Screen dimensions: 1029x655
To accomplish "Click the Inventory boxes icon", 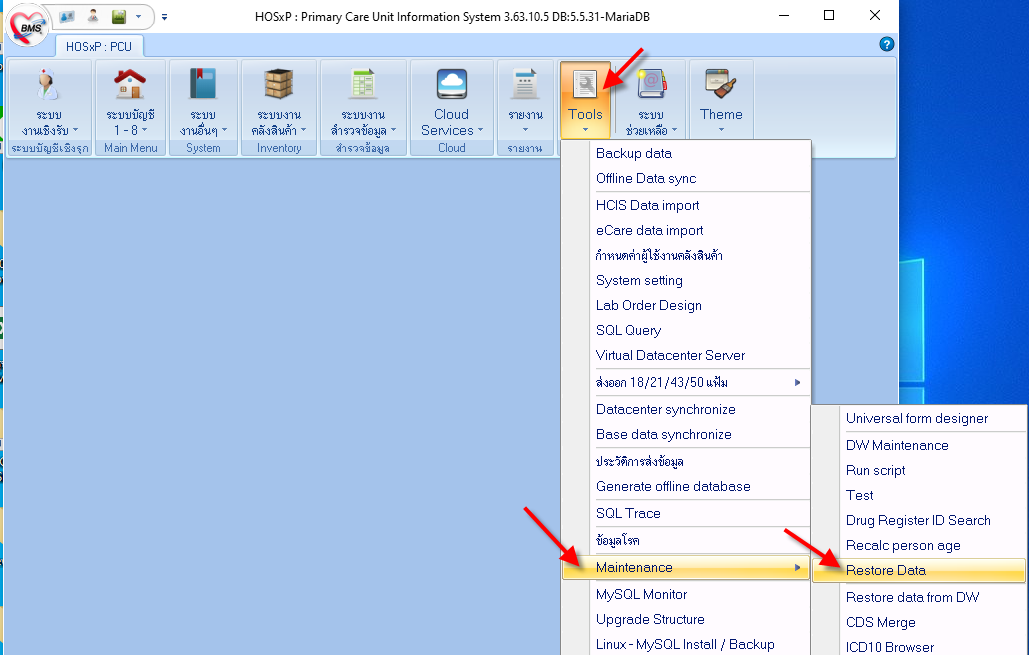I will pos(278,84).
